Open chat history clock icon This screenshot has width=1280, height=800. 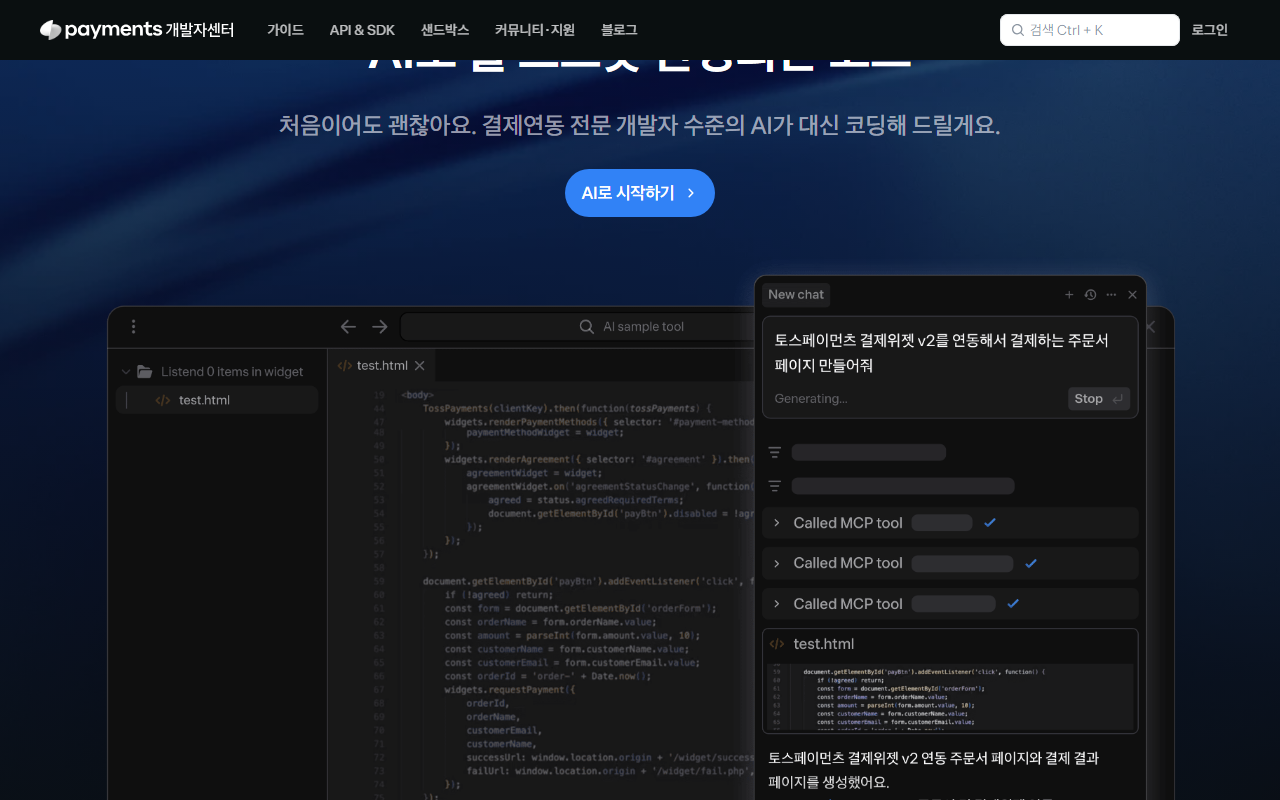1090,295
